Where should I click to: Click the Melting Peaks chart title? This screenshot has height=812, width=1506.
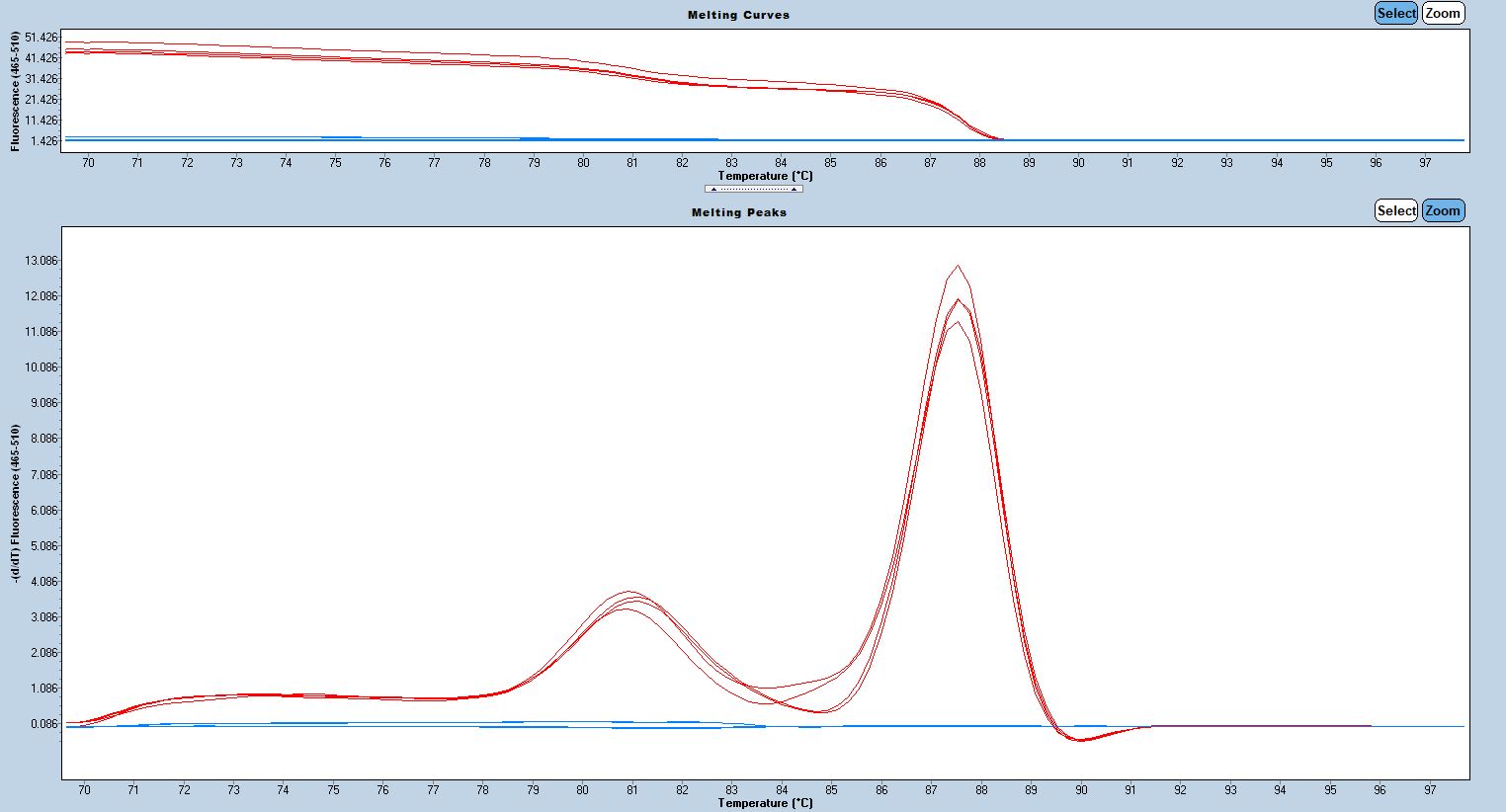click(738, 212)
